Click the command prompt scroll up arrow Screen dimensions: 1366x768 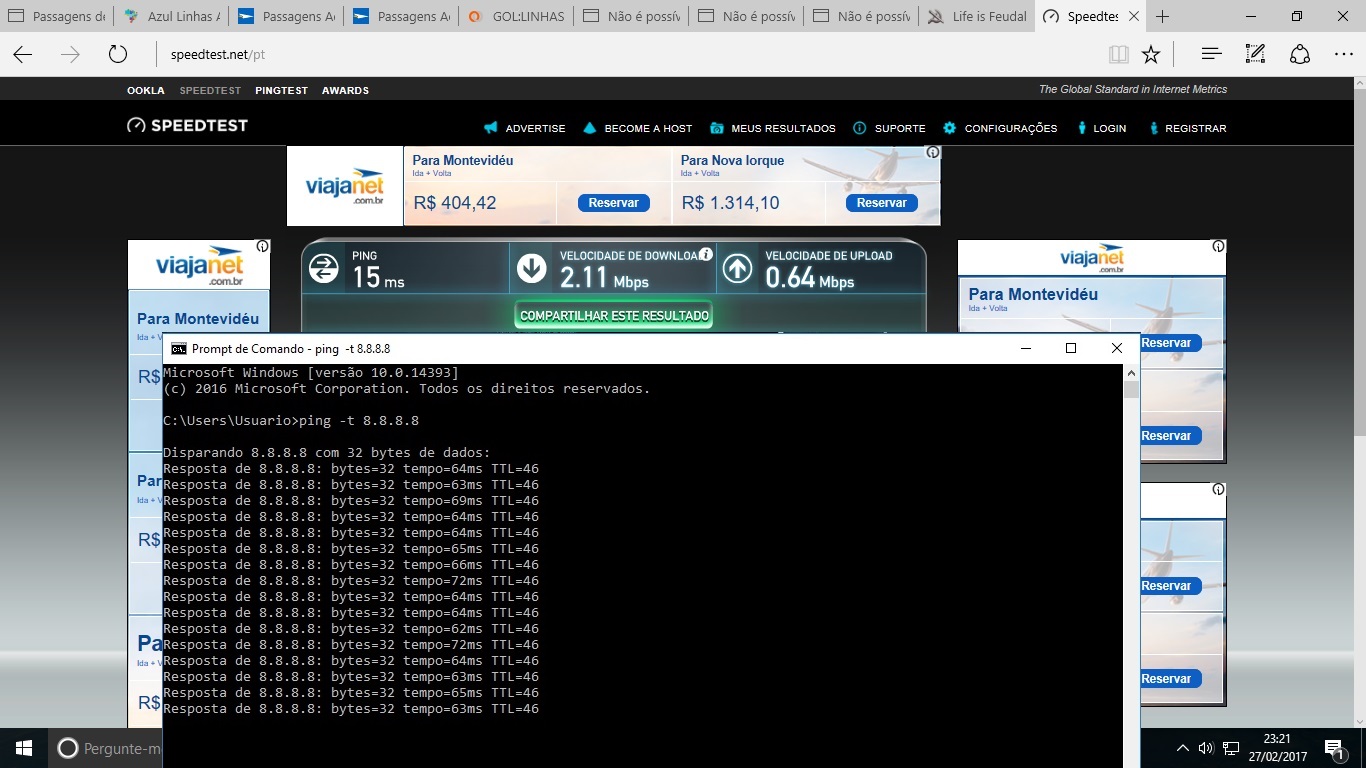(x=1131, y=371)
